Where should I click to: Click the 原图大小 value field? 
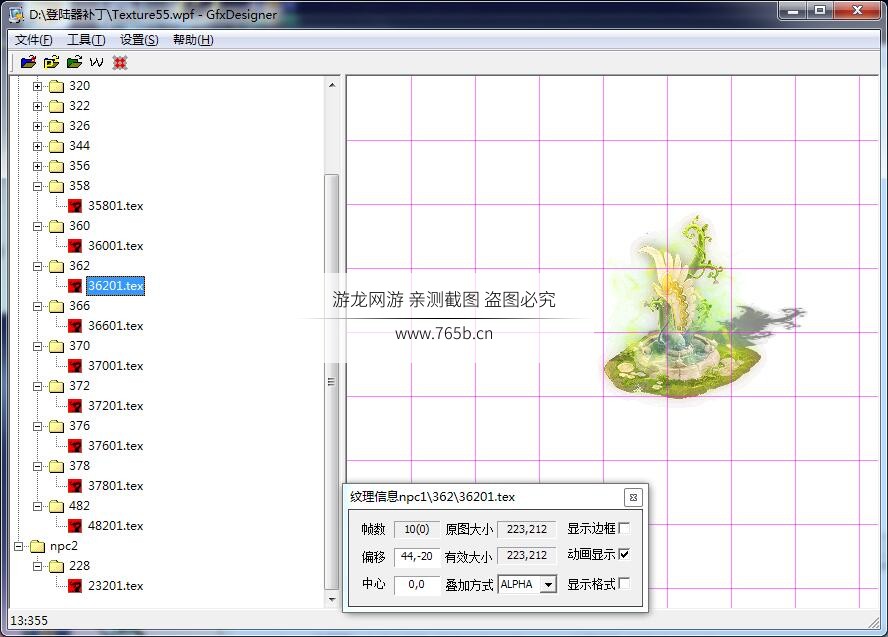click(x=527, y=529)
